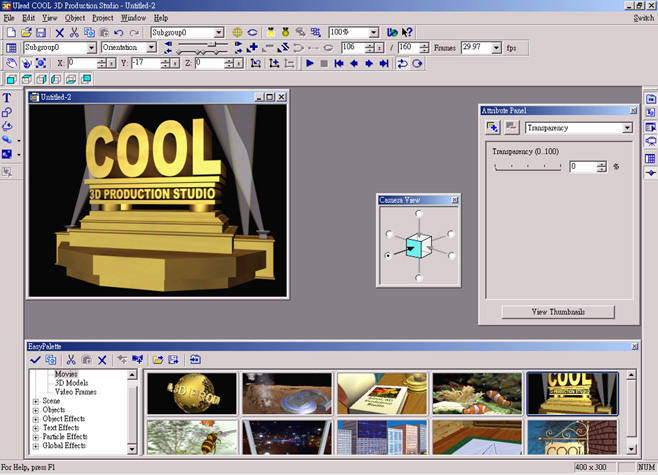Open the Transparency dropdown in Attribute Panel
This screenshot has height=475, width=658.
click(627, 128)
